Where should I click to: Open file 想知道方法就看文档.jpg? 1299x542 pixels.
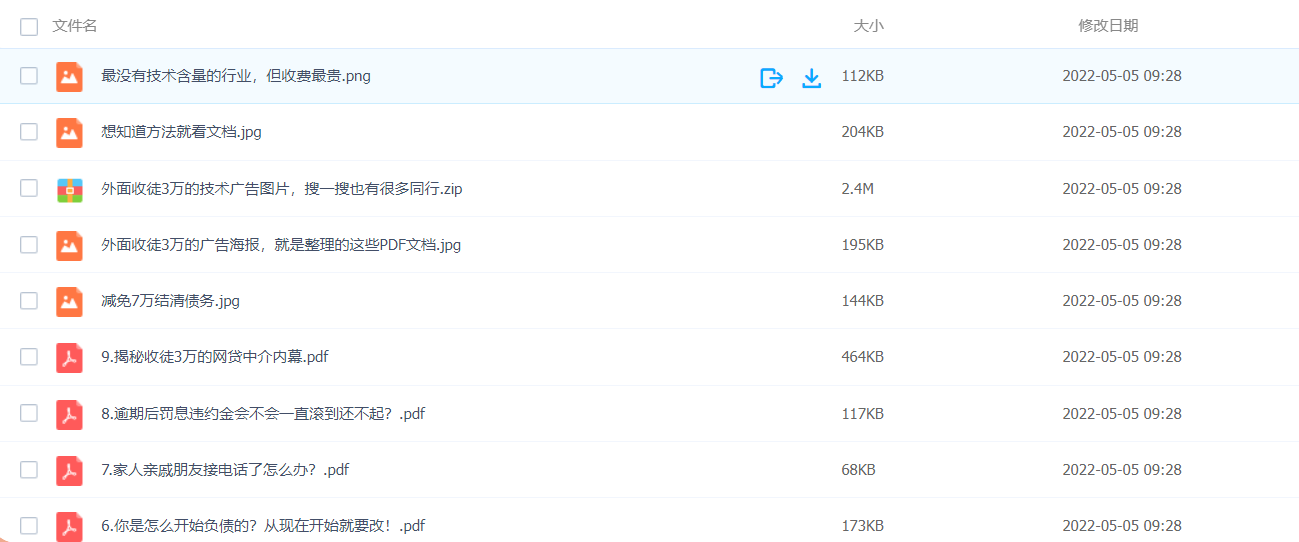pyautogui.click(x=181, y=132)
